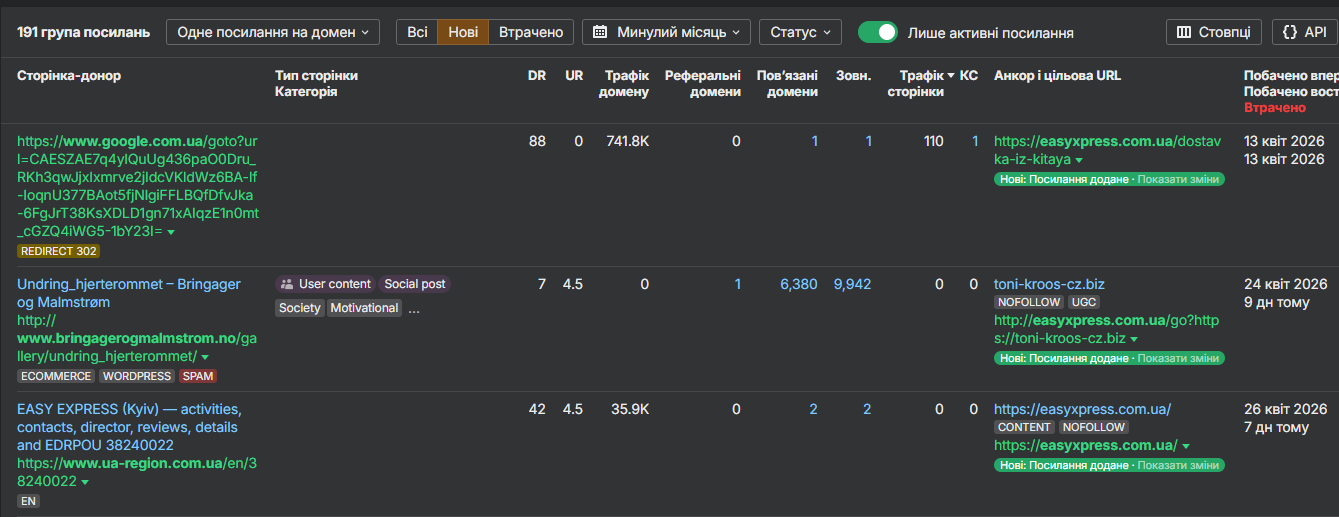Viewport: 1339px width, 517px height.
Task: Expand the Статус filter dropdown
Action: pyautogui.click(x=800, y=32)
